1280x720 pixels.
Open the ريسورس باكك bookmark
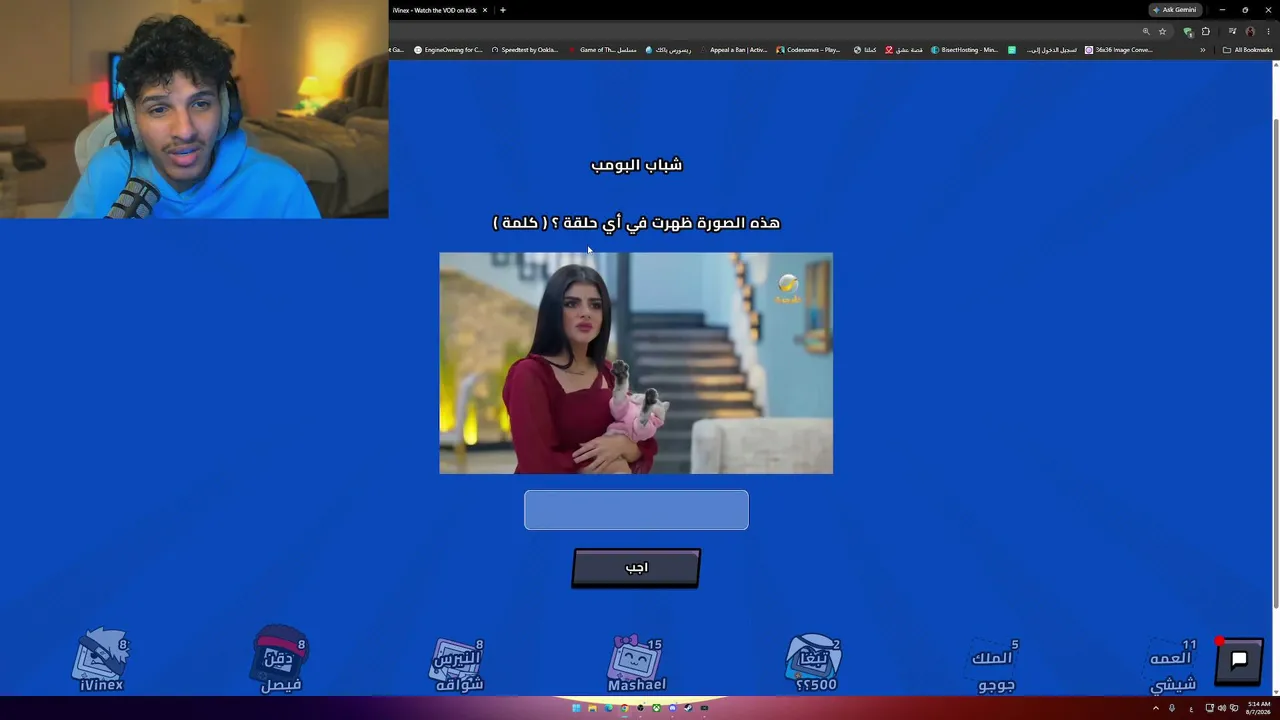pyautogui.click(x=668, y=50)
